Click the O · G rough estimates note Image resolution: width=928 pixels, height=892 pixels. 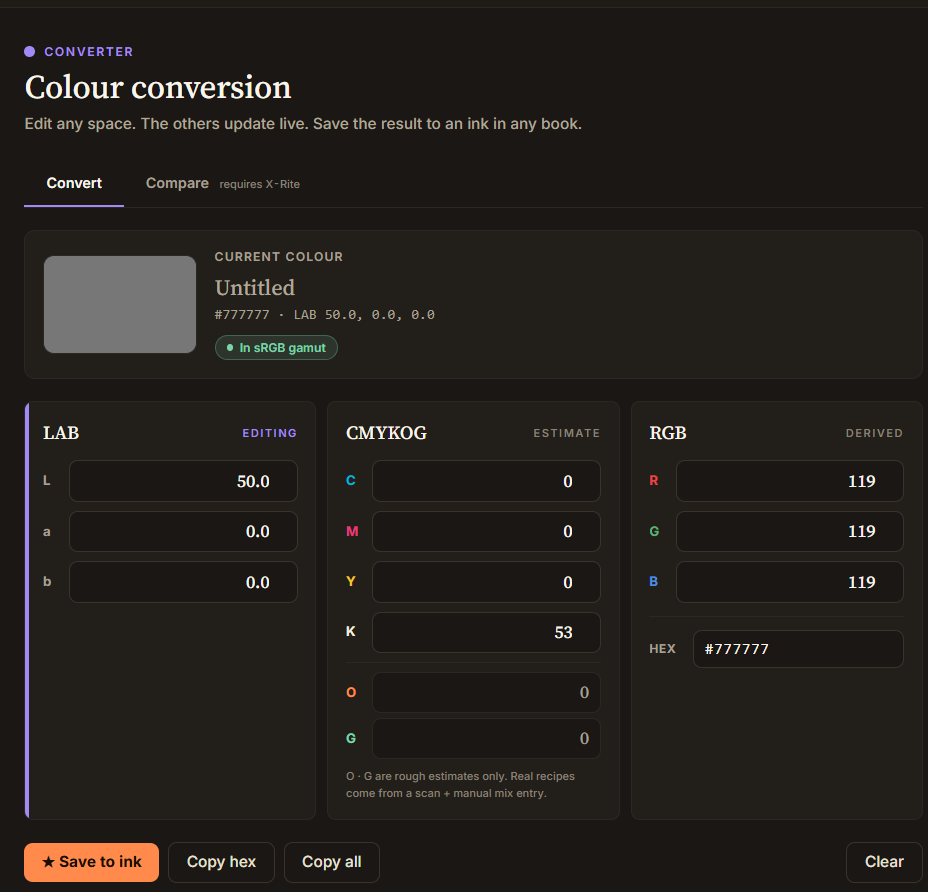click(x=460, y=784)
